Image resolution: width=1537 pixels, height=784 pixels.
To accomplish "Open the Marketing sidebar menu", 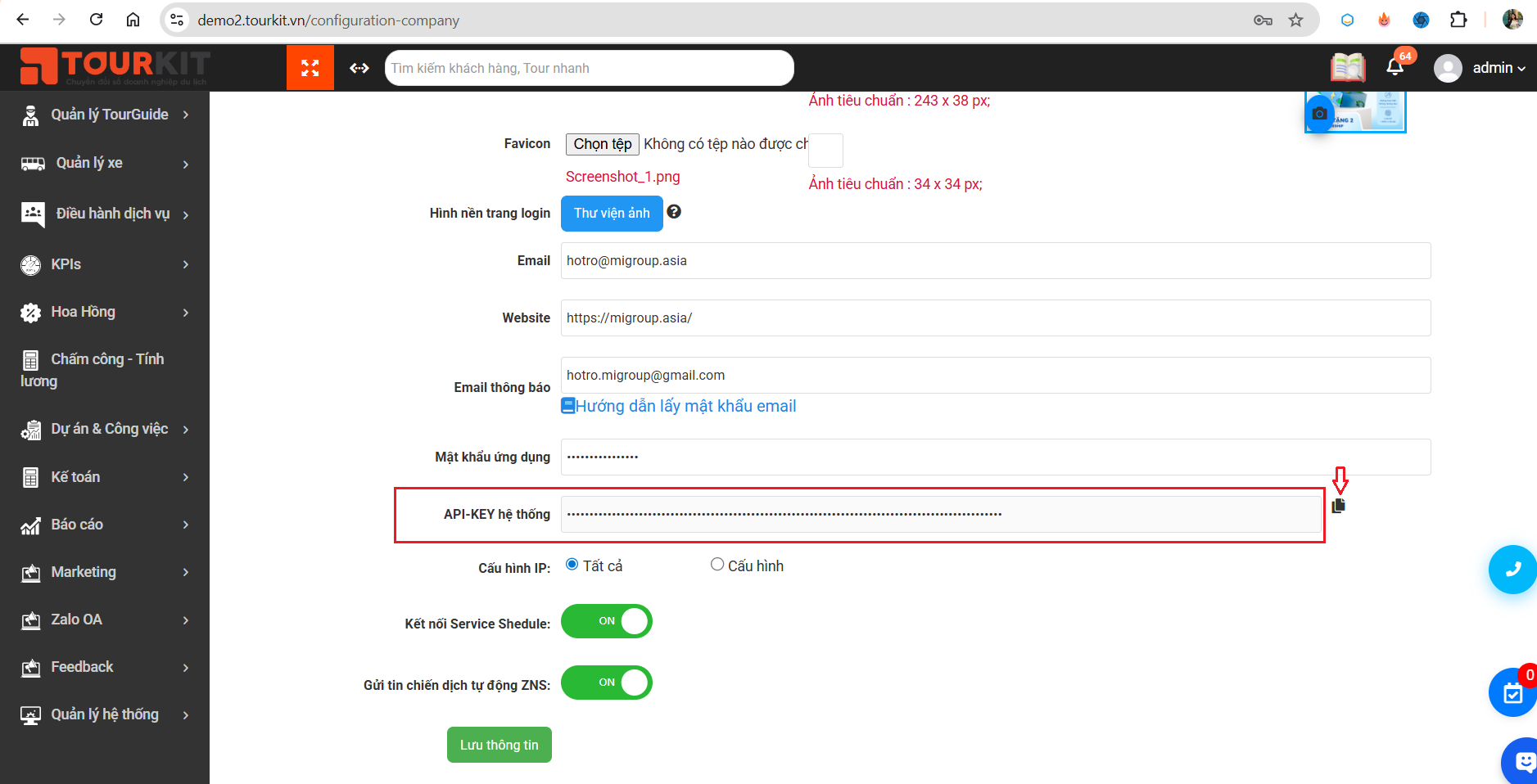I will click(x=105, y=572).
